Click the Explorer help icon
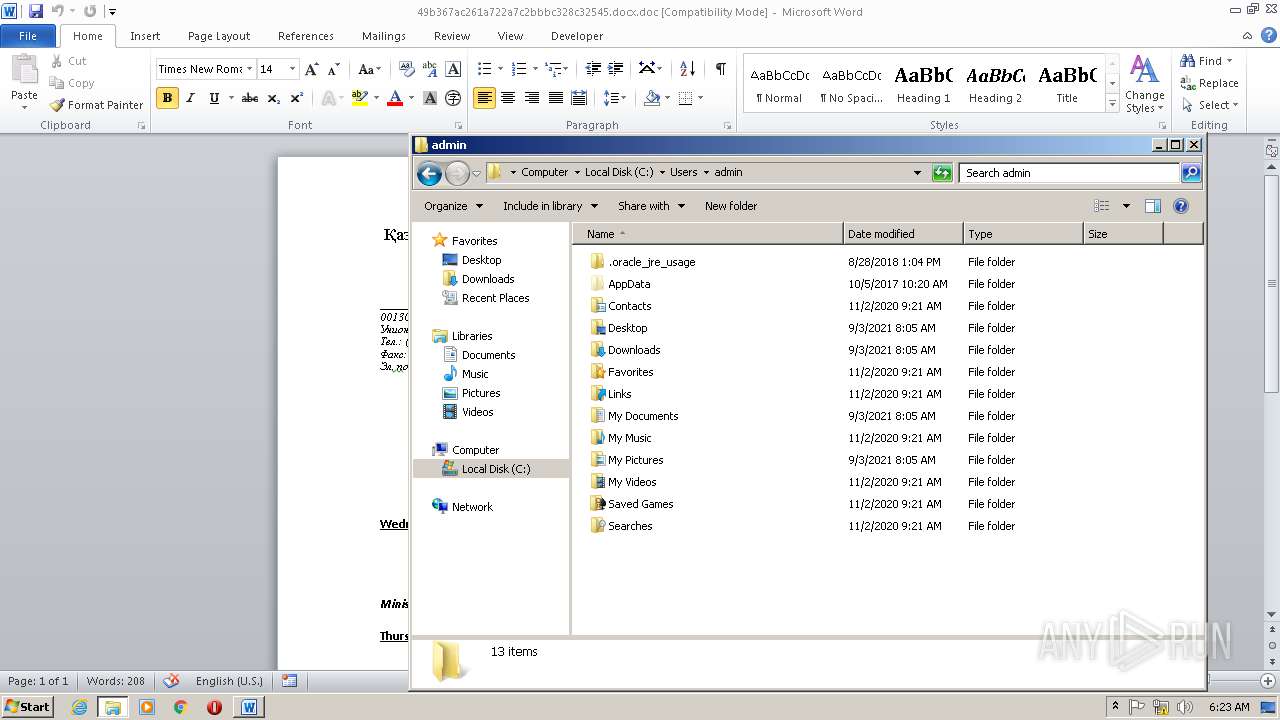Screen dimensions: 1280x720 pyautogui.click(x=1181, y=206)
